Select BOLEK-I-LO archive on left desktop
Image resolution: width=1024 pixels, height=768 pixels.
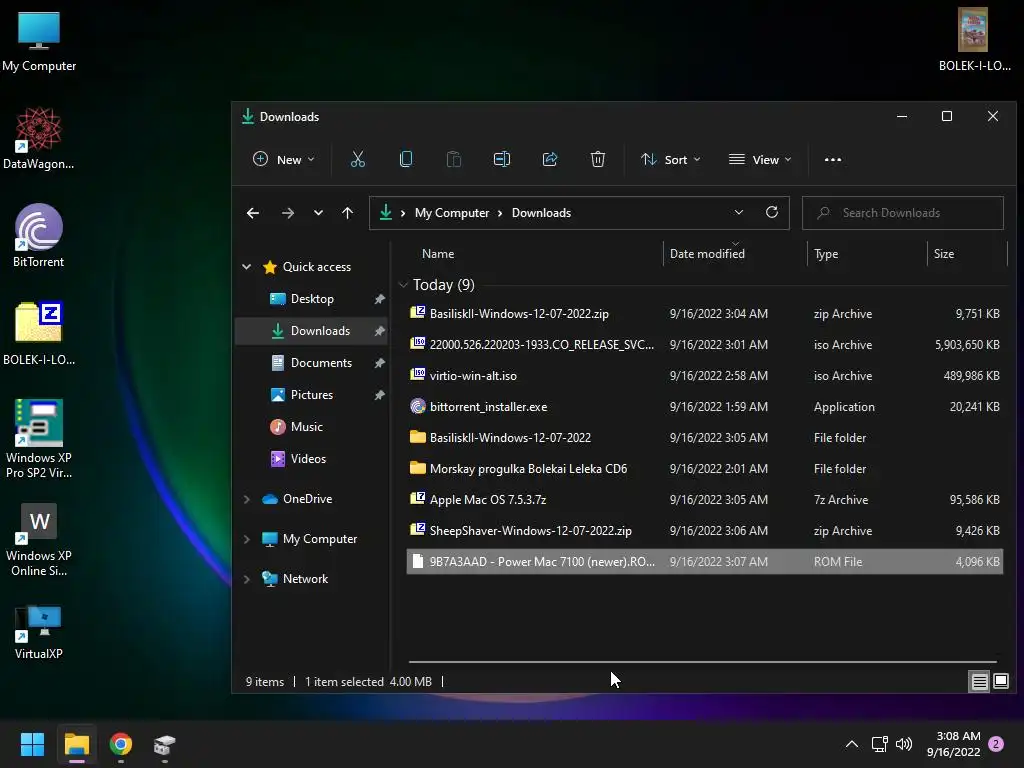[39, 333]
